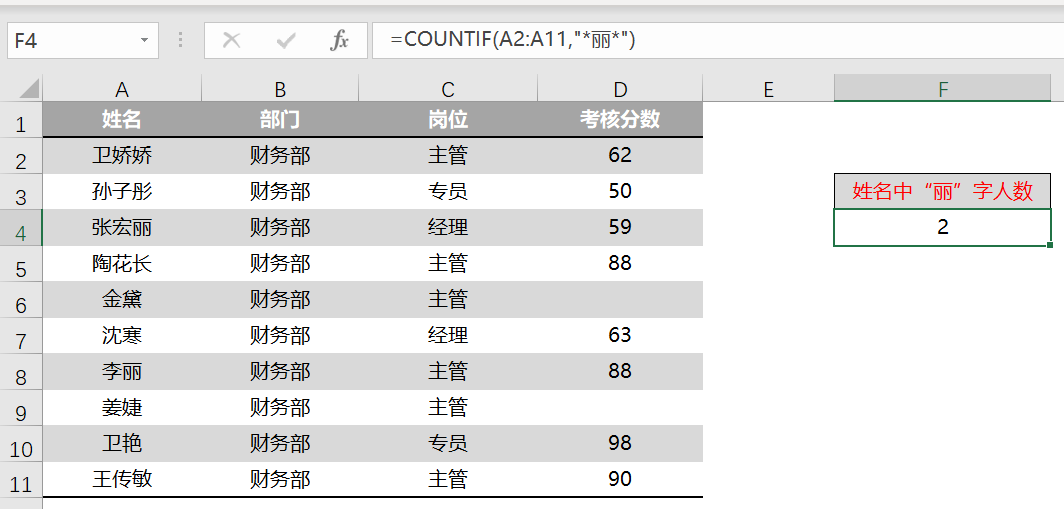Select row 11 header
Screen dimensions: 1064x509
coord(21,480)
